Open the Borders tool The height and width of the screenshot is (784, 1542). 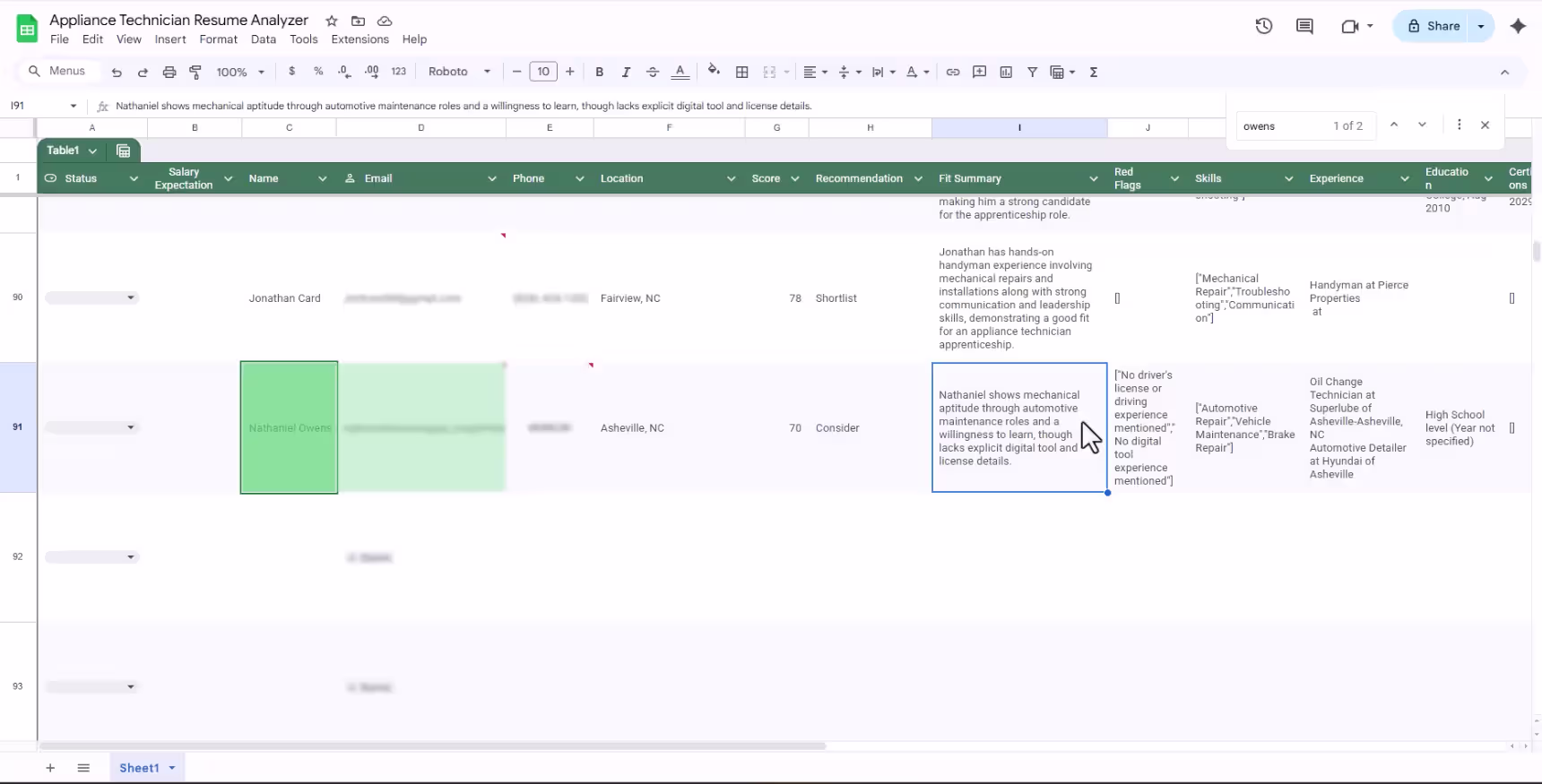(x=741, y=72)
